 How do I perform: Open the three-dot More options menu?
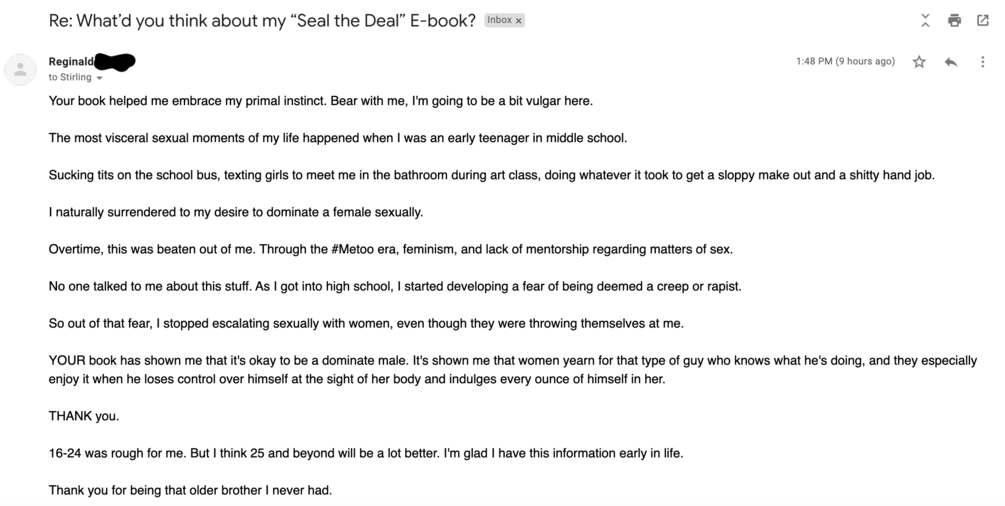click(x=982, y=62)
